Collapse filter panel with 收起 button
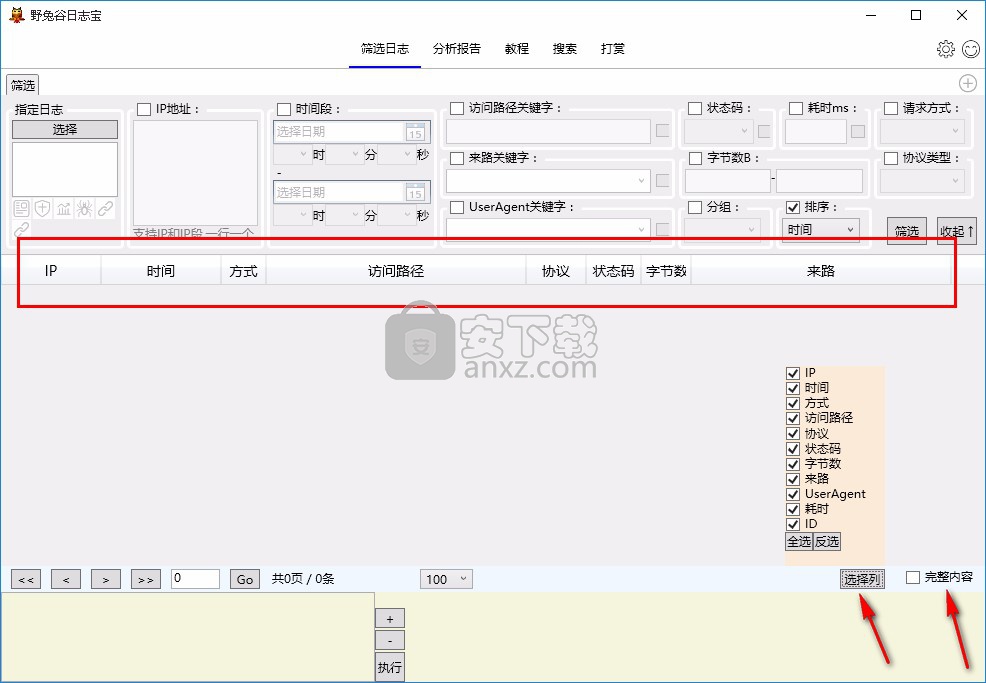The width and height of the screenshot is (986, 683). (x=956, y=231)
